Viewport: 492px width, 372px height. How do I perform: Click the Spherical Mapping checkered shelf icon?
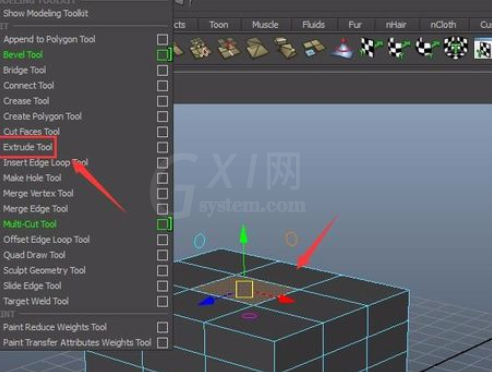[x=427, y=48]
